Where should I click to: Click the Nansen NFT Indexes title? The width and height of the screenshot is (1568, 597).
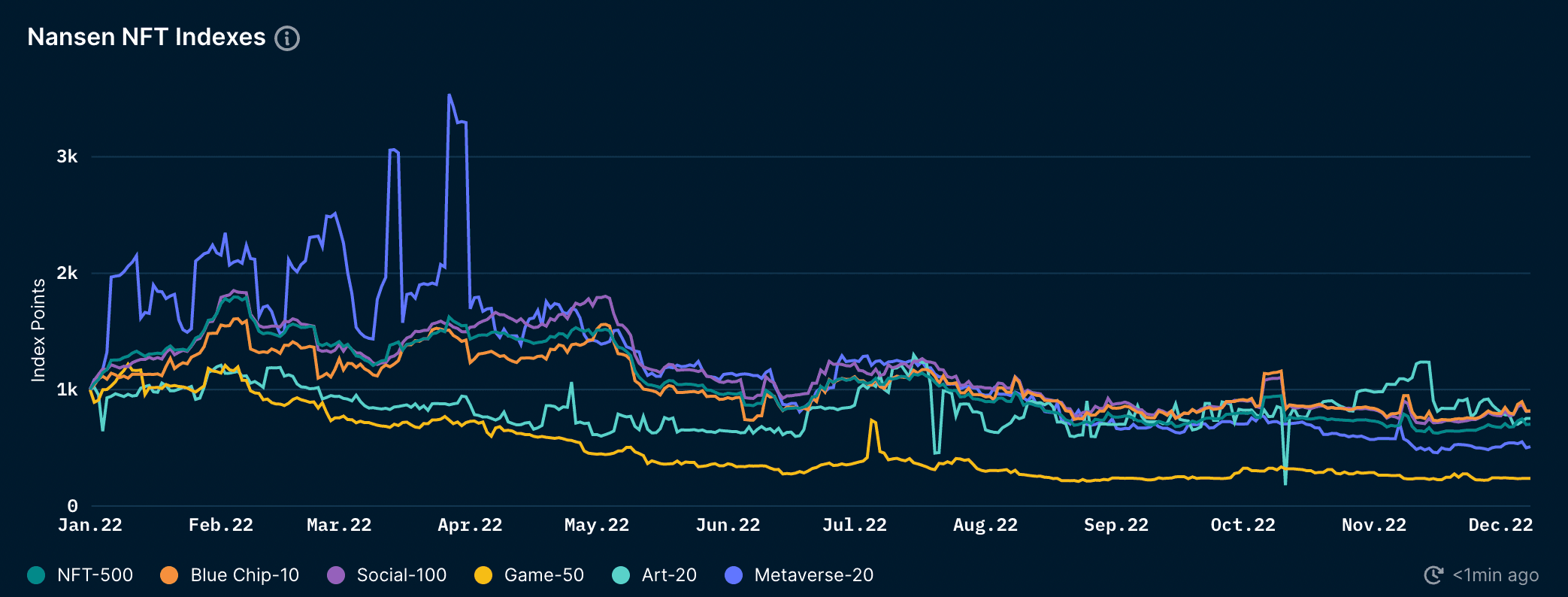147,37
